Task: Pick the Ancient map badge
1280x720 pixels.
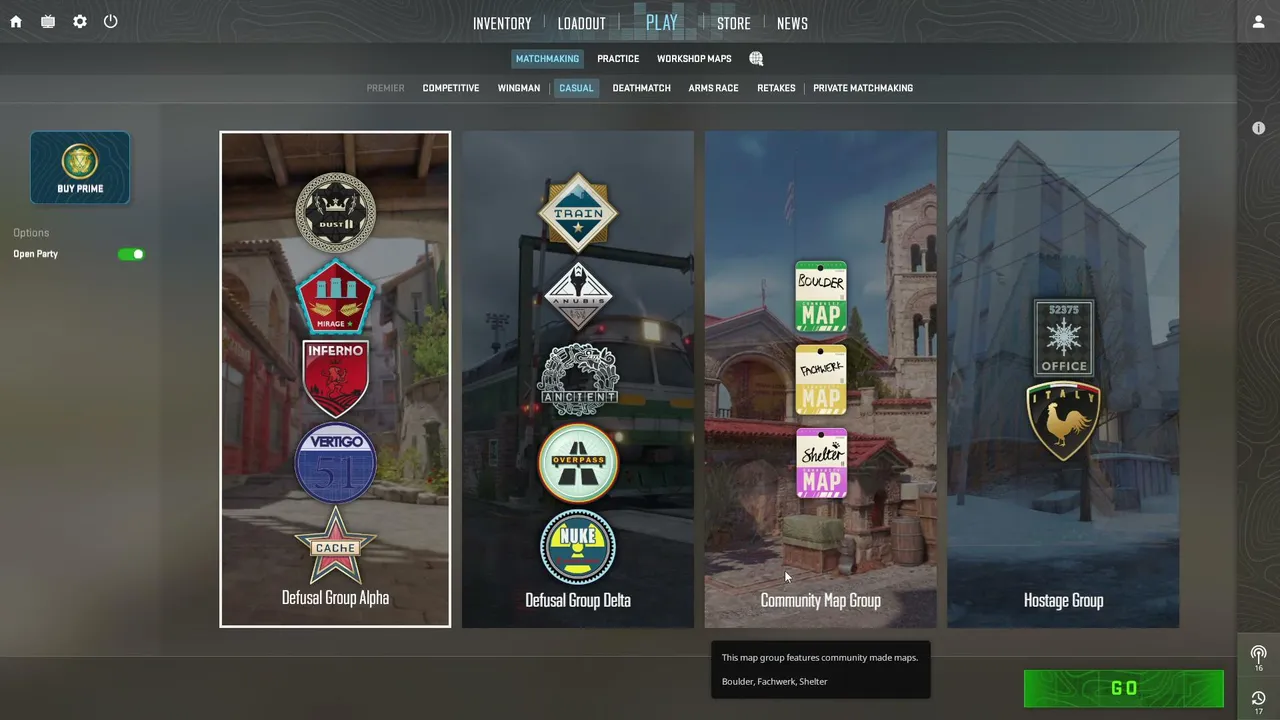Action: click(578, 380)
